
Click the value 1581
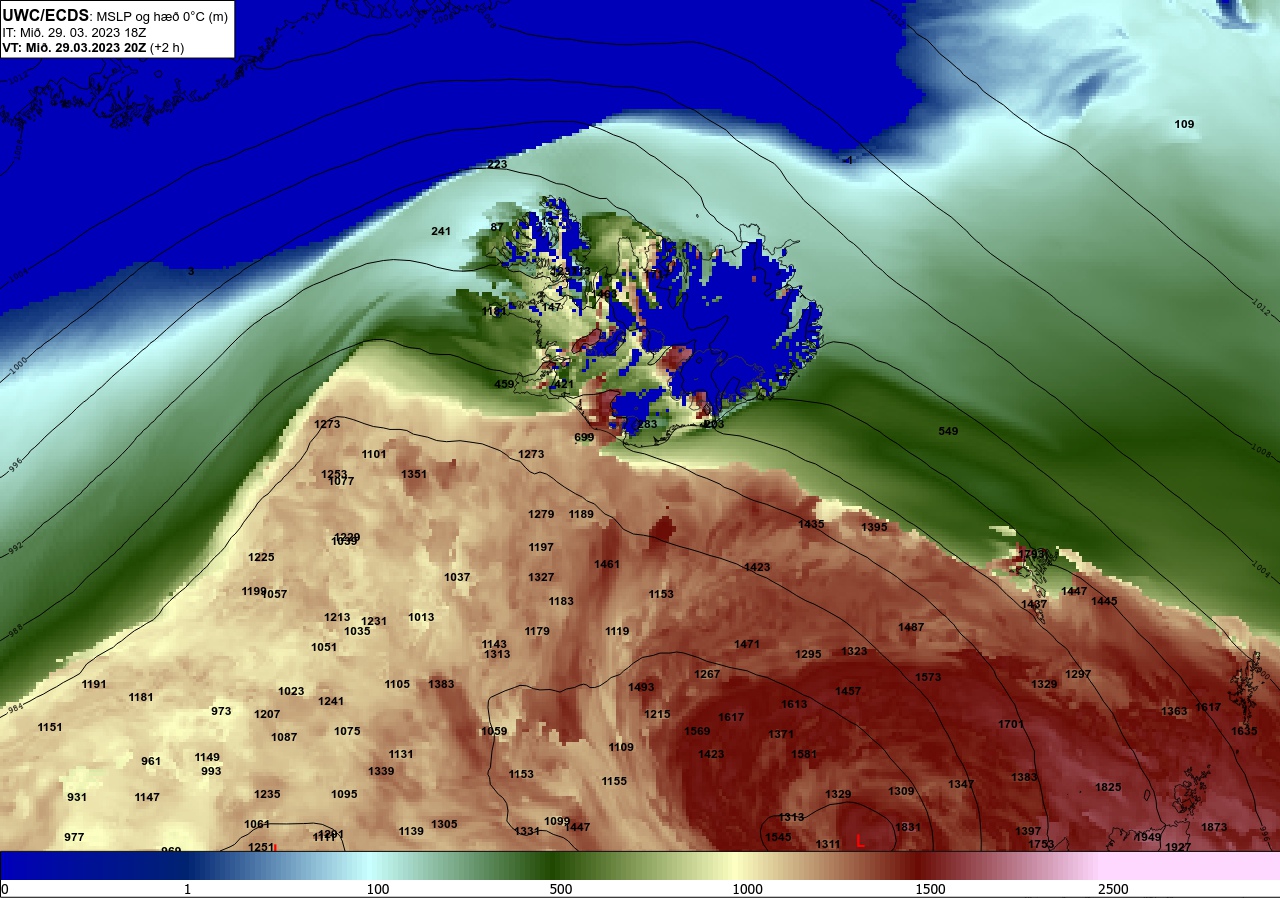pos(804,754)
